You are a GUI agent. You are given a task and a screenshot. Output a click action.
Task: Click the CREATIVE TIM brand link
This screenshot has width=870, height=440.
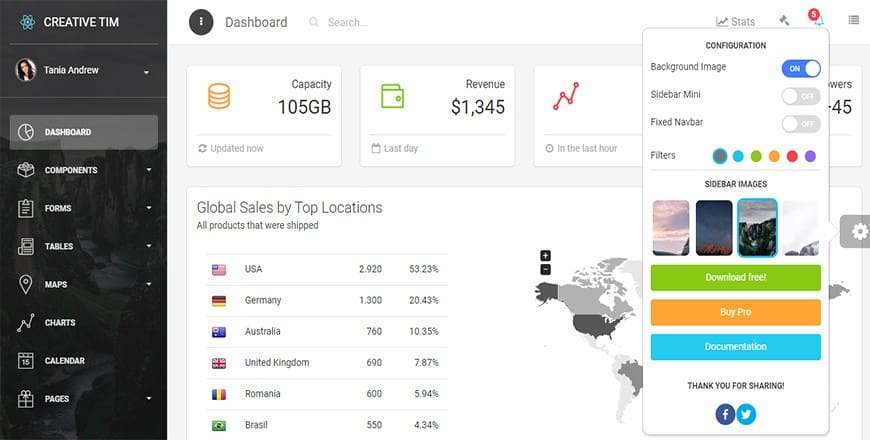click(81, 22)
